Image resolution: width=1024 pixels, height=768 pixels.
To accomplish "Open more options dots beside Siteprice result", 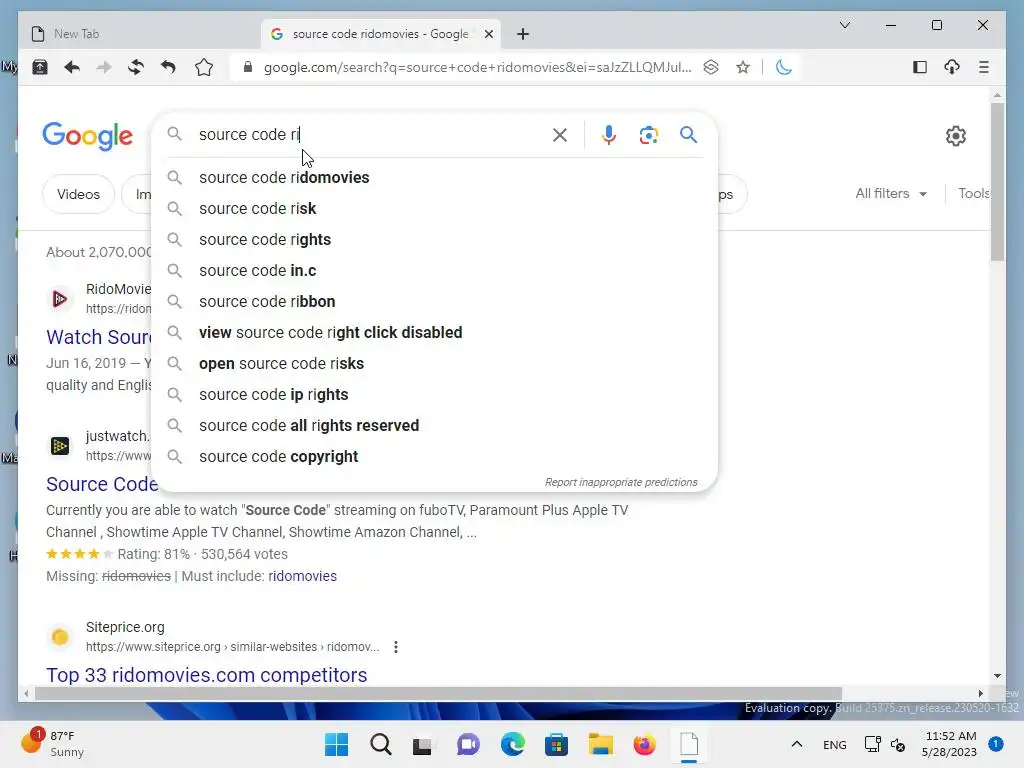I will 396,647.
